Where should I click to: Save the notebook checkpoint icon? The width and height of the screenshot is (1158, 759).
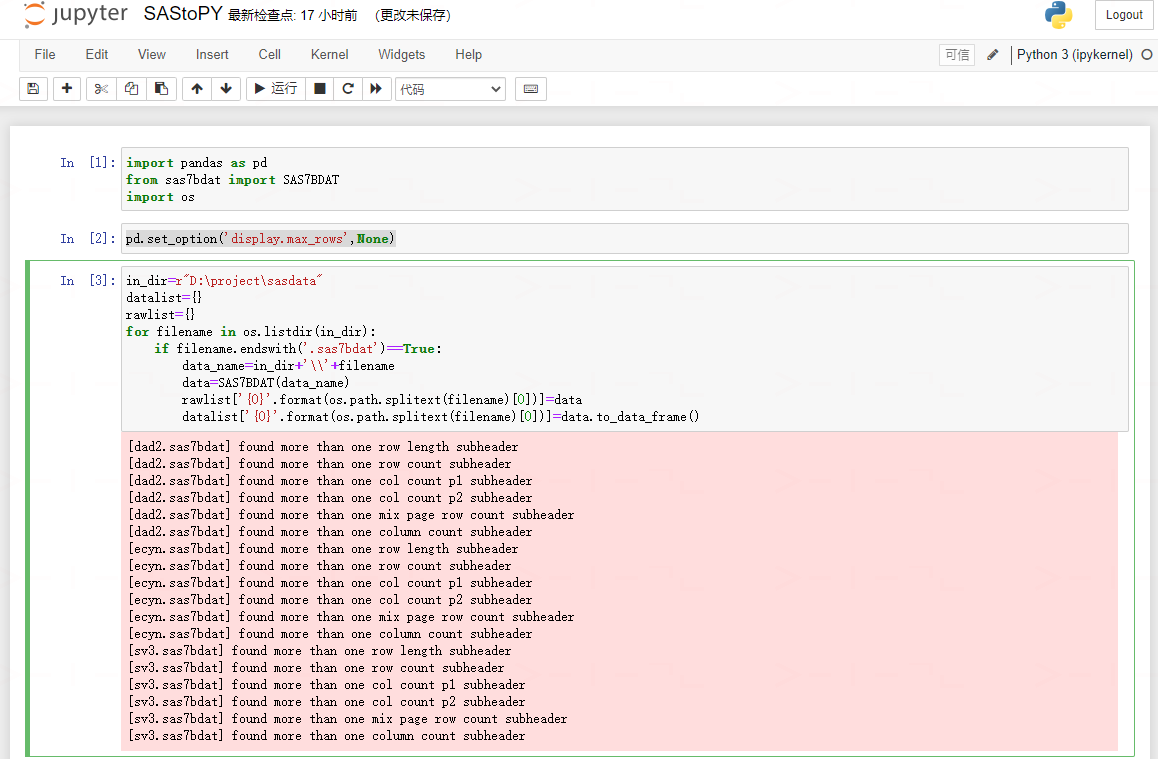click(33, 89)
